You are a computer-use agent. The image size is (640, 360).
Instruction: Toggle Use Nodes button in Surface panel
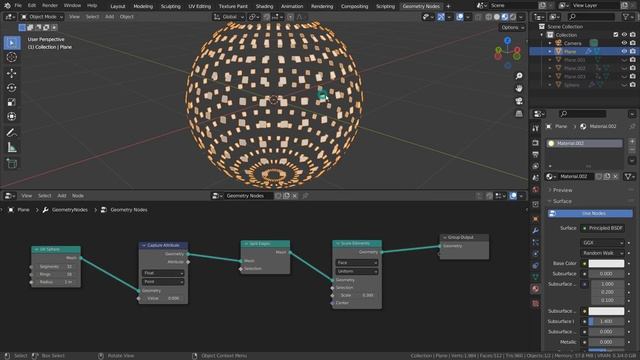pyautogui.click(x=590, y=213)
